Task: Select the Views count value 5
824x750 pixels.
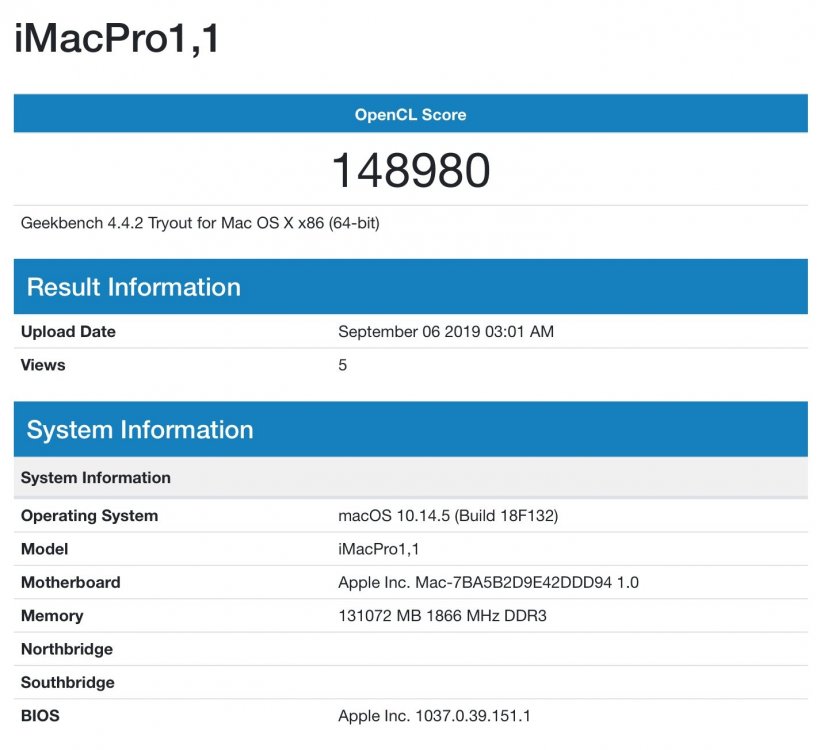Action: (343, 365)
